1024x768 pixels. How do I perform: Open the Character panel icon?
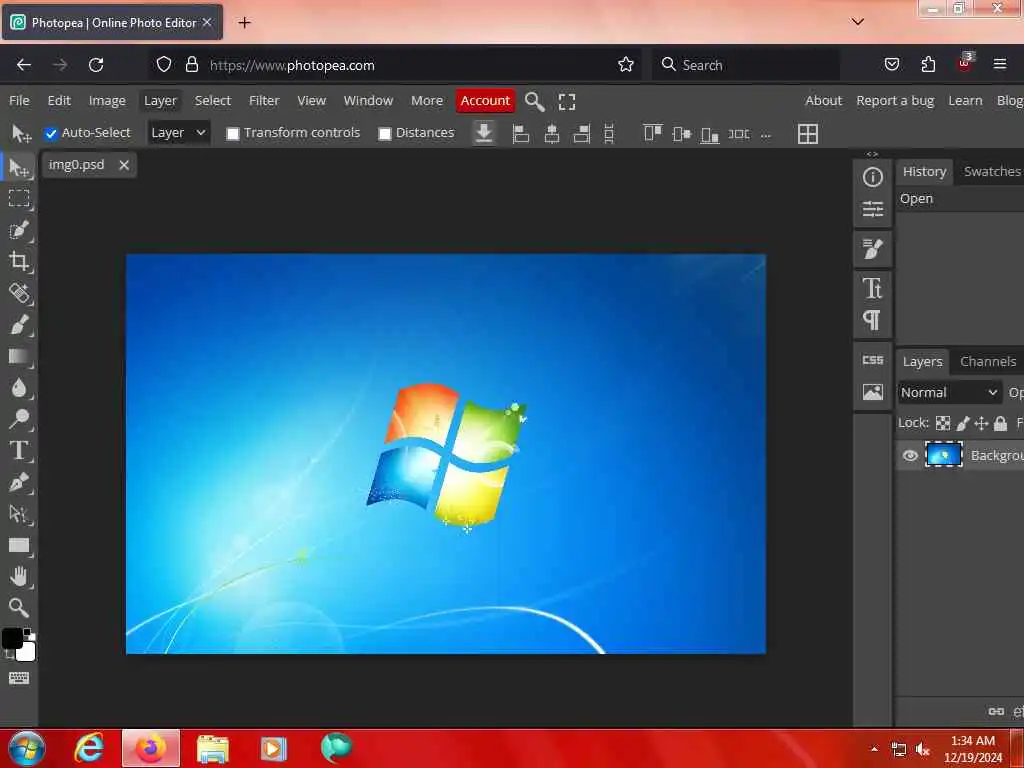pyautogui.click(x=872, y=288)
